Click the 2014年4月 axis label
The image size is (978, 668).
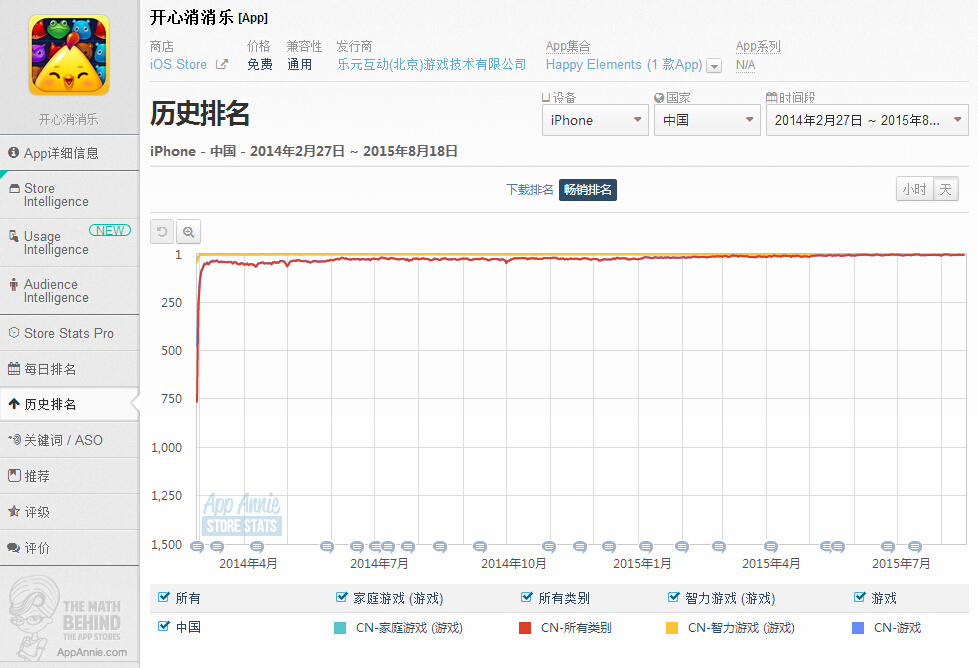pos(248,564)
